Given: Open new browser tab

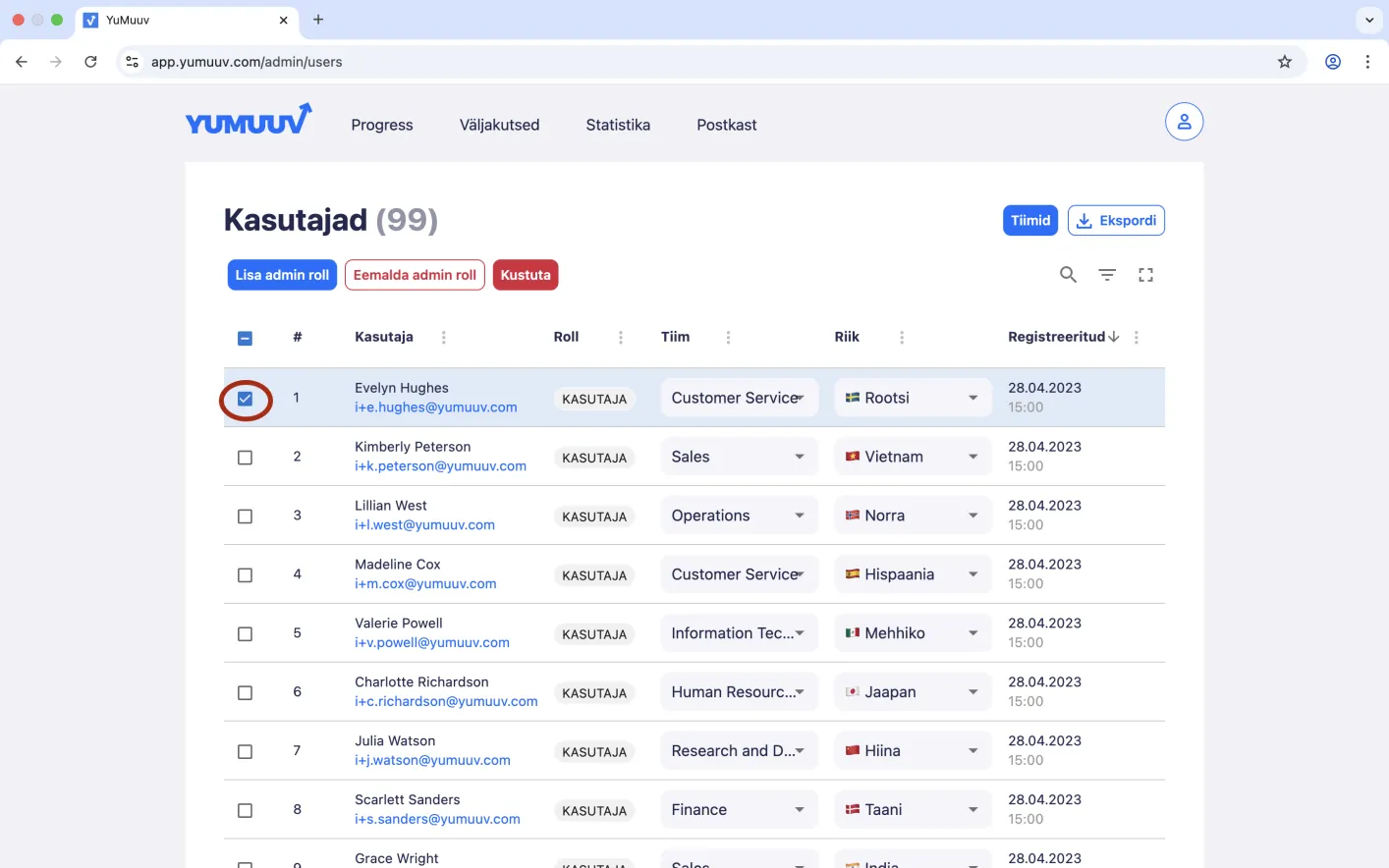Looking at the screenshot, I should tap(318, 20).
